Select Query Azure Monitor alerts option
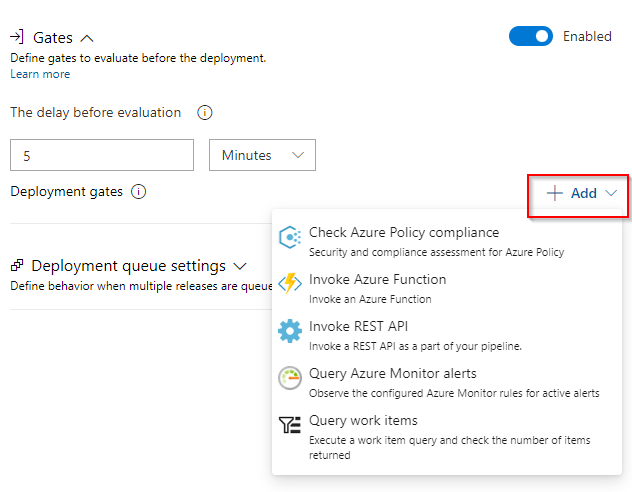Image resolution: width=632 pixels, height=492 pixels. (392, 373)
